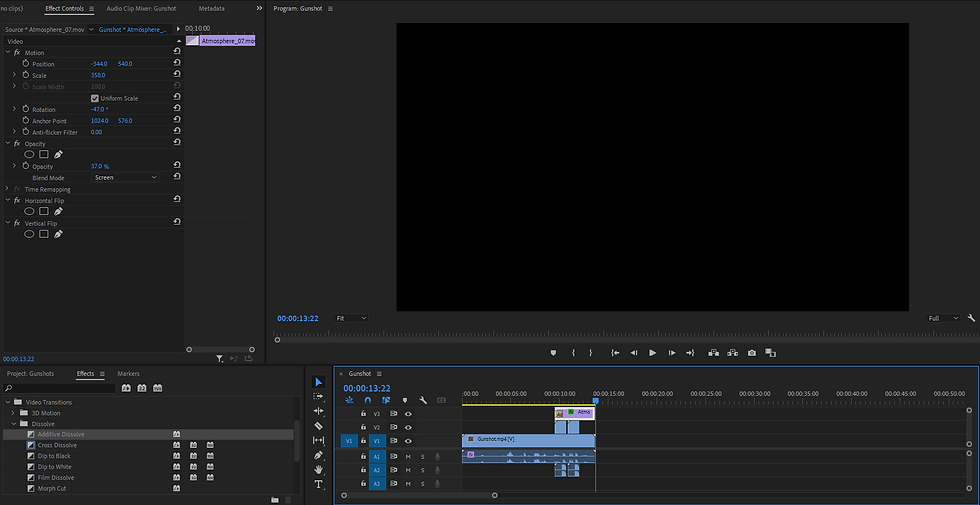Select the Hand tool
Image resolution: width=980 pixels, height=505 pixels.
coord(319,469)
